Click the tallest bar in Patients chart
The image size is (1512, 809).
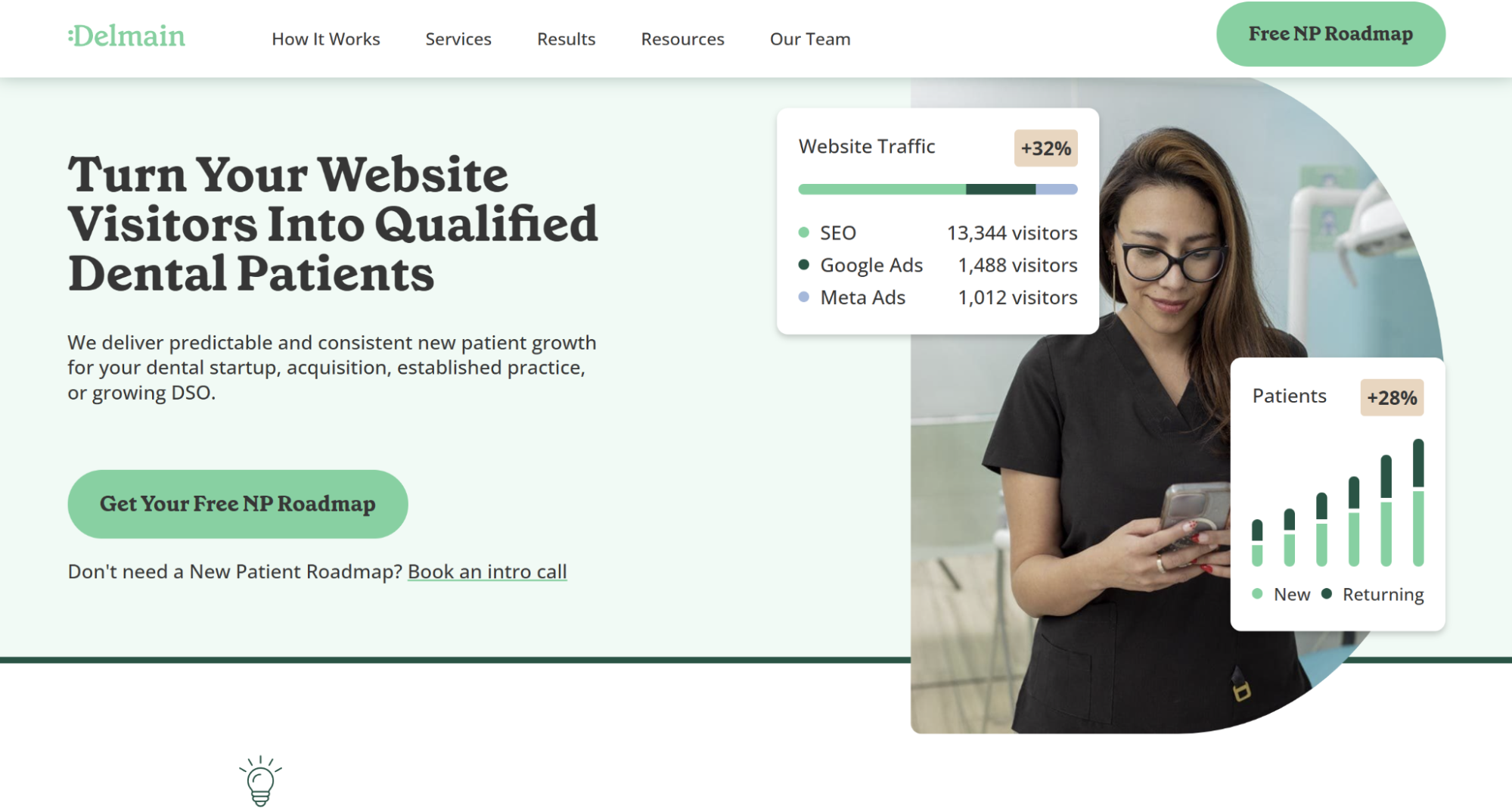(1418, 503)
